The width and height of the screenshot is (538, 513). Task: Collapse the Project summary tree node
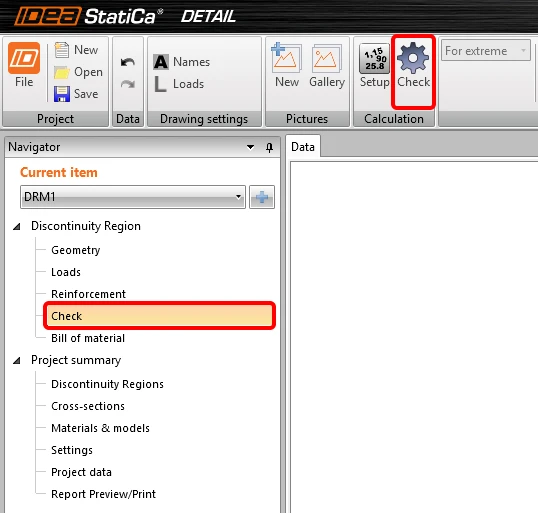pos(16,361)
